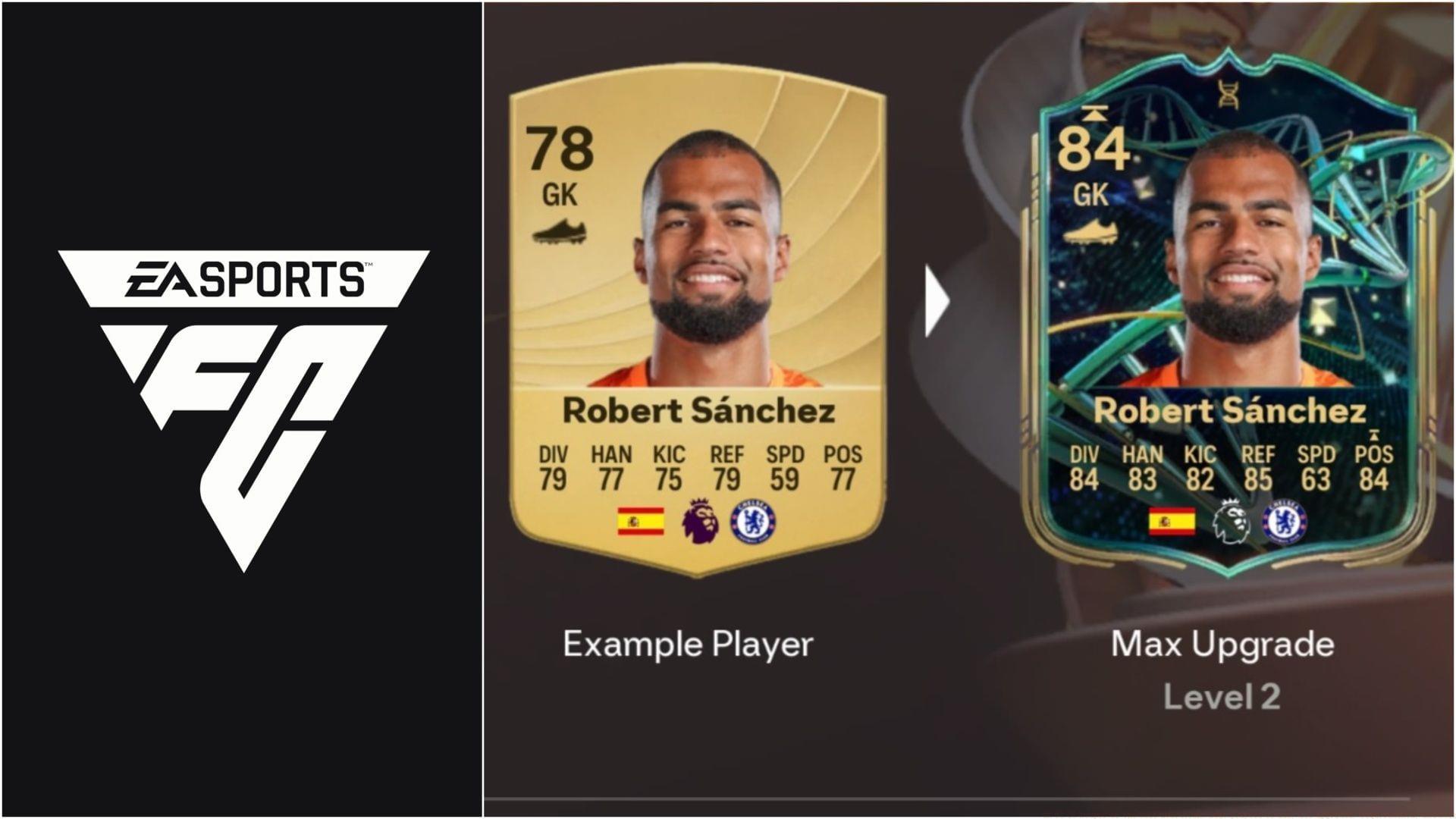This screenshot has width=1456, height=819.
Task: Click the Spain flag on gold card
Action: 641,522
